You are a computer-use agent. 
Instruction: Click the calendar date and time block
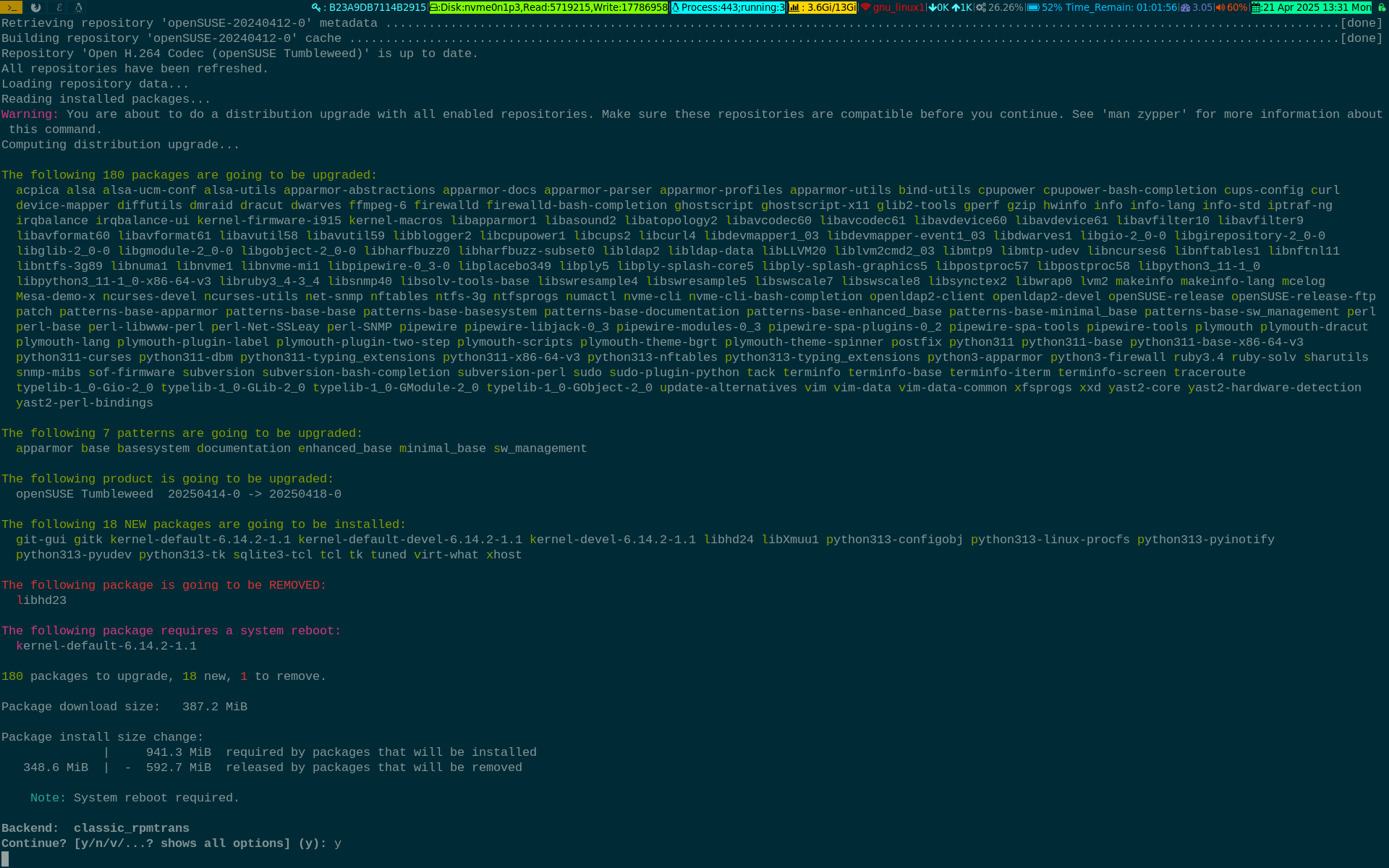(x=1311, y=7)
